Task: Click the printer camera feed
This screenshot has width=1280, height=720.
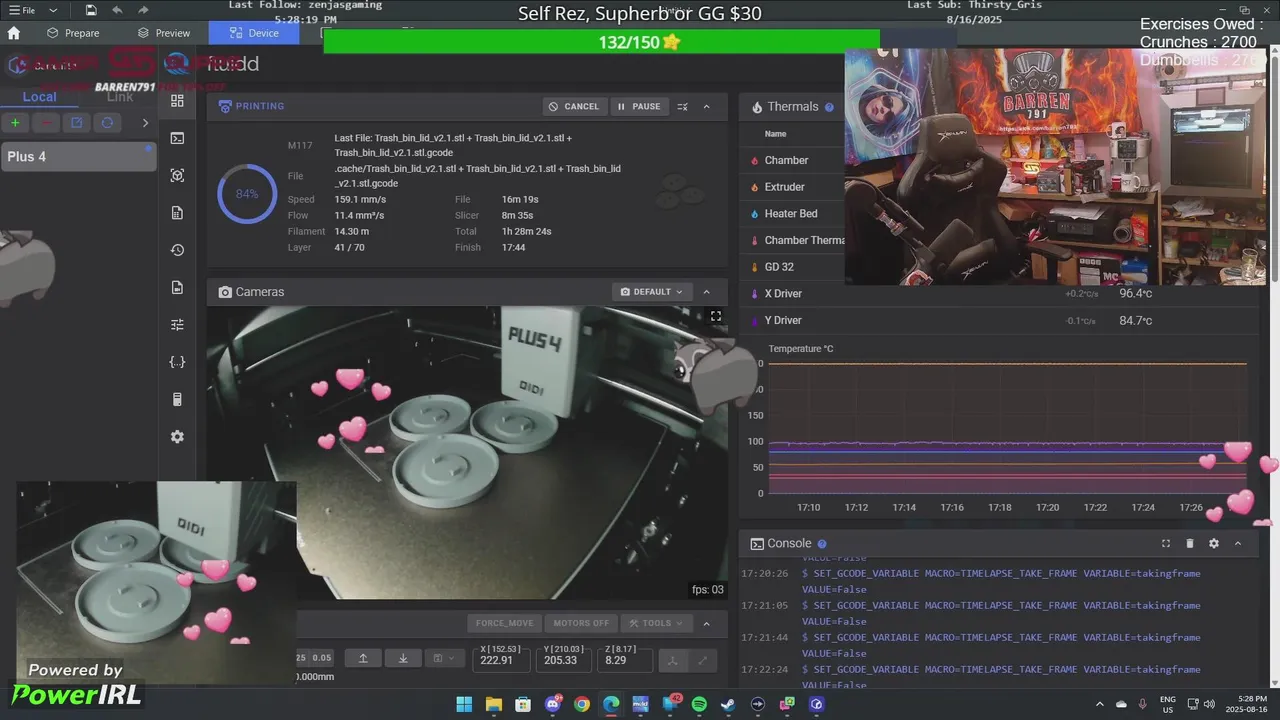Action: pos(467,453)
